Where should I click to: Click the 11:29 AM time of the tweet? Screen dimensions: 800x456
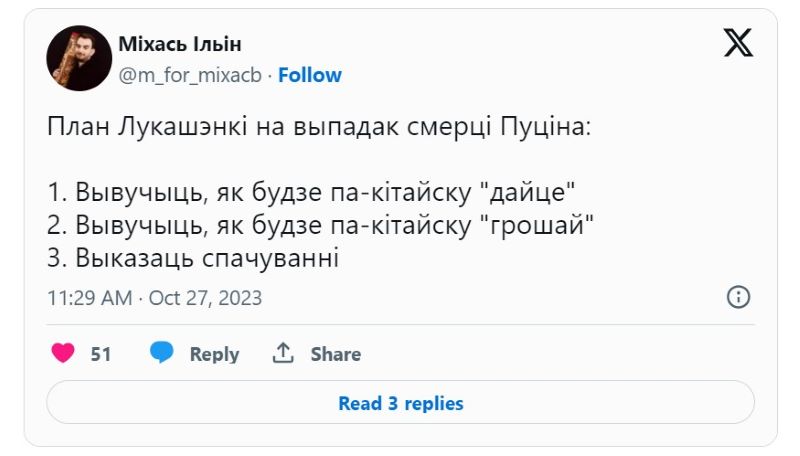(x=90, y=298)
